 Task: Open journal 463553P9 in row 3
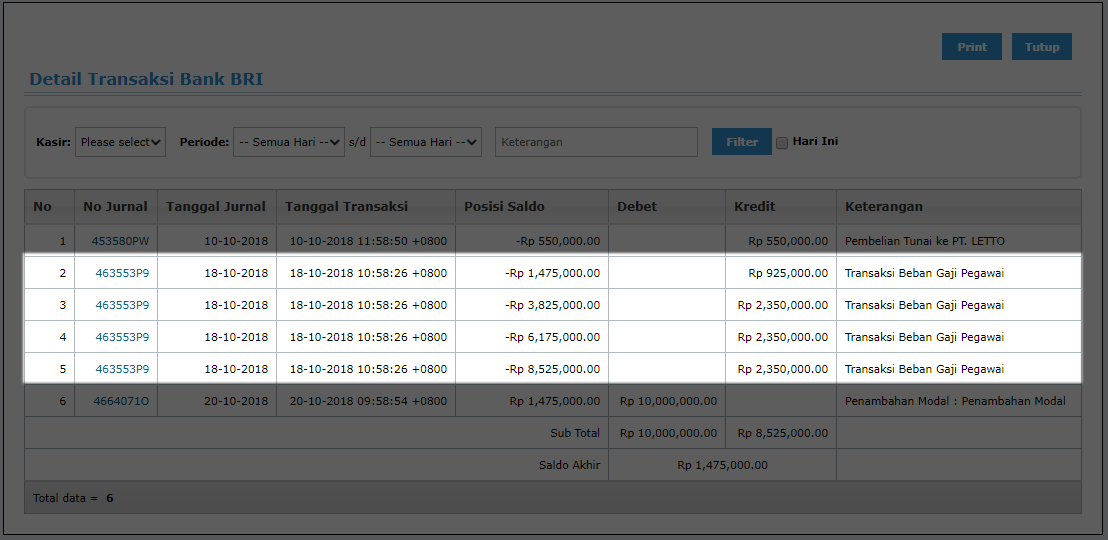pyautogui.click(x=122, y=305)
